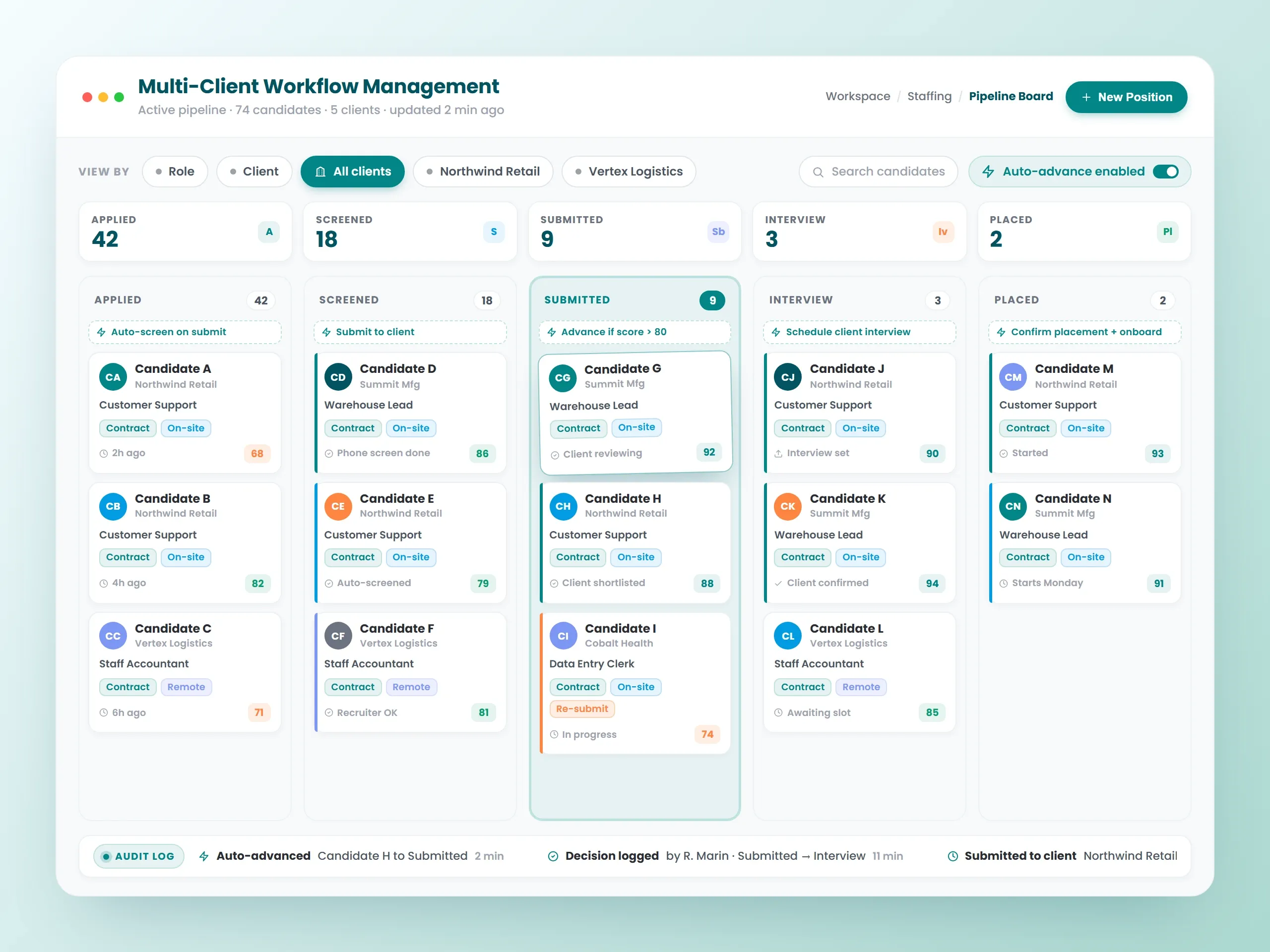1270x952 pixels.
Task: Click the lightning bolt icon beside Auto-advance enabled
Action: pos(988,172)
